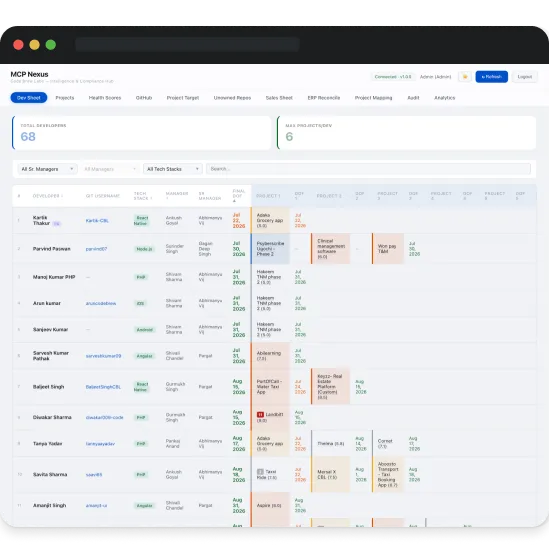Sort by the Developer column header

click(x=48, y=196)
